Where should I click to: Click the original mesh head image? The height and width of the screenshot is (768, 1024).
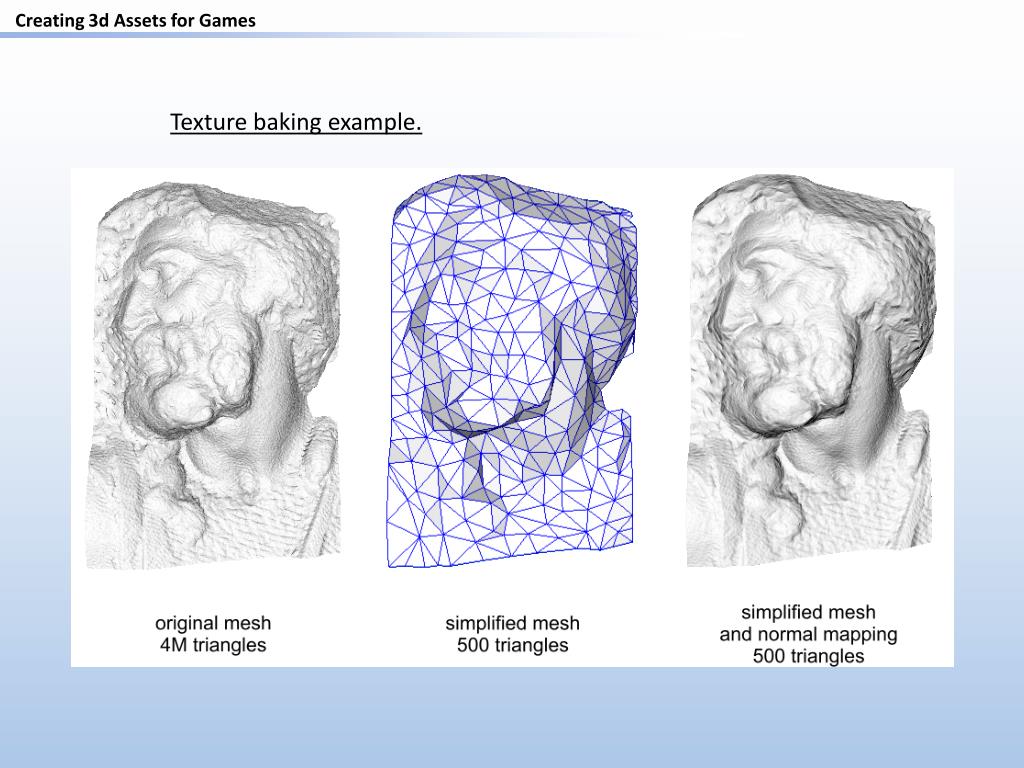213,376
